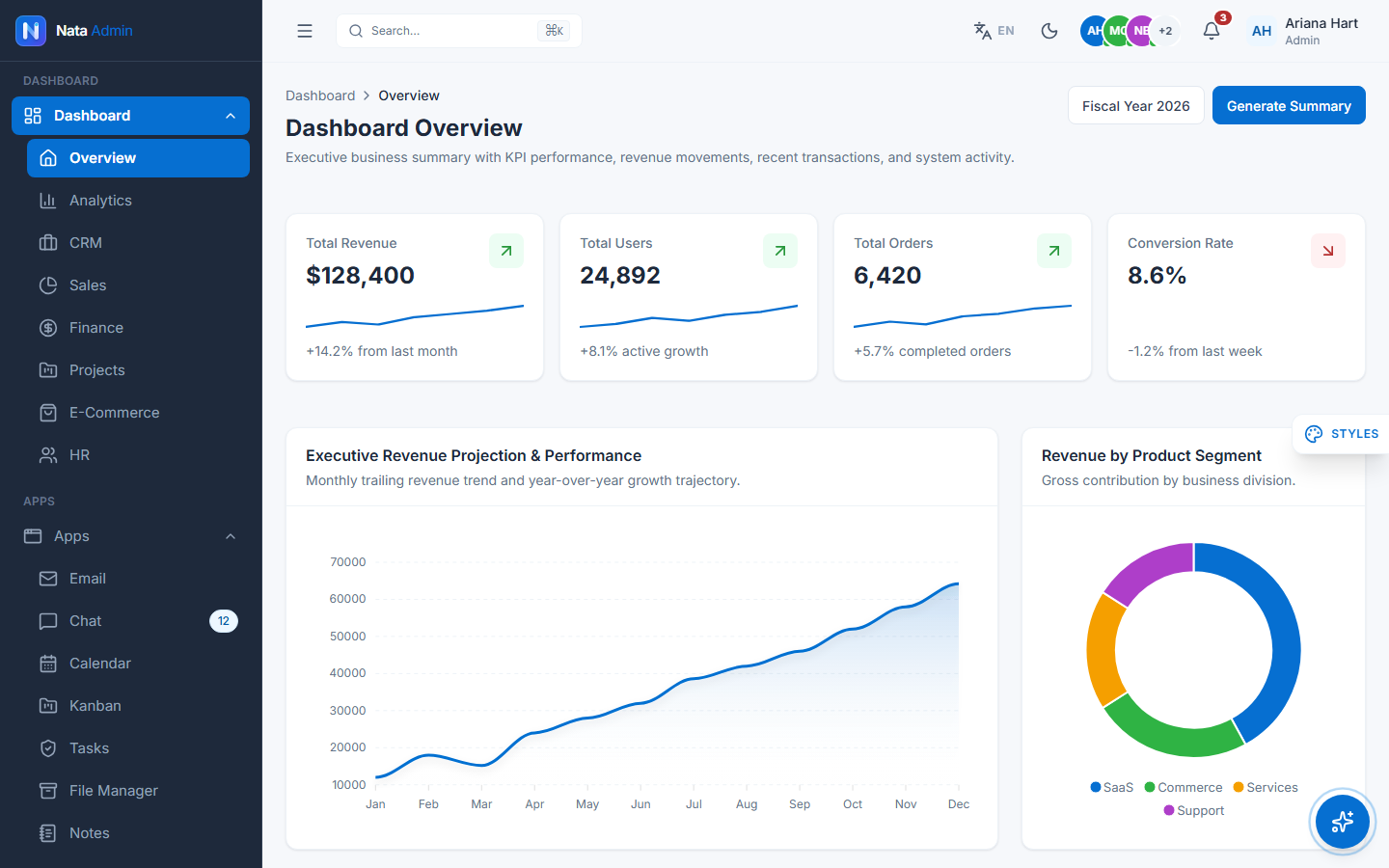Click the Total Users value 24,892

[620, 276]
